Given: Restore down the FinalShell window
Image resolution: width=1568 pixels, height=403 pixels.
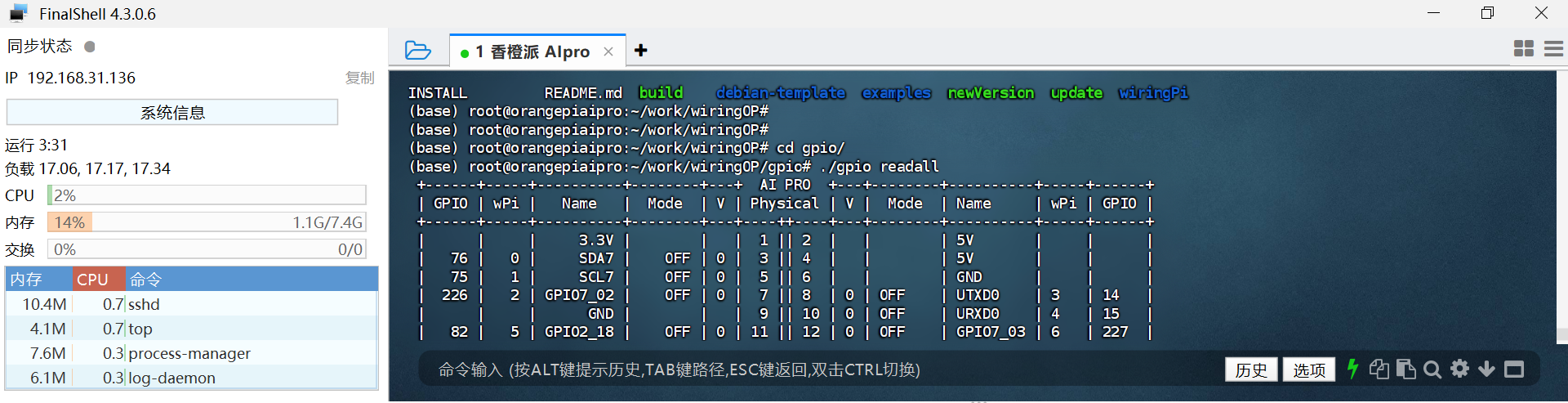Looking at the screenshot, I should [1487, 13].
